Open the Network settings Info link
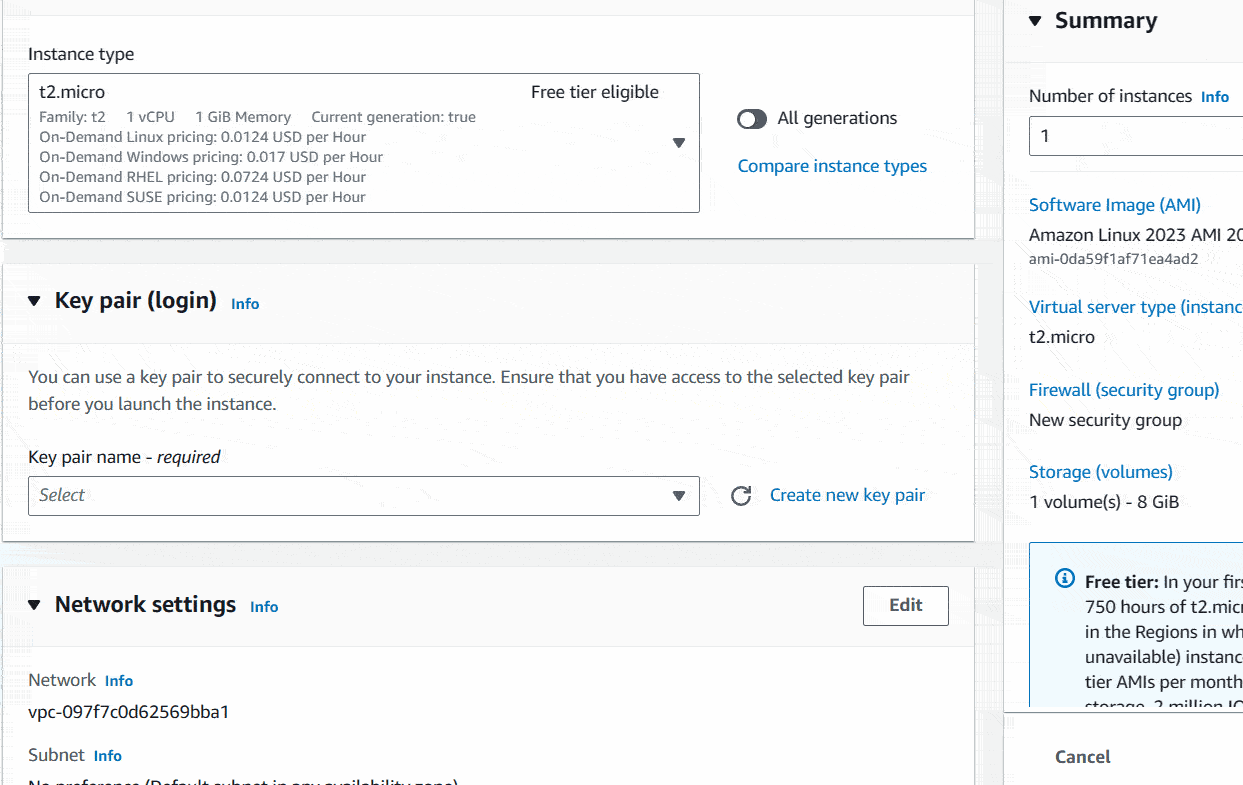Viewport: 1243px width, 785px height. tap(264, 607)
